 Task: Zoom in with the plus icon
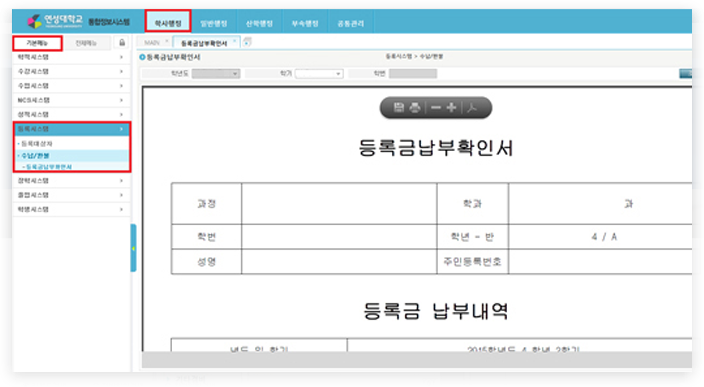(452, 108)
